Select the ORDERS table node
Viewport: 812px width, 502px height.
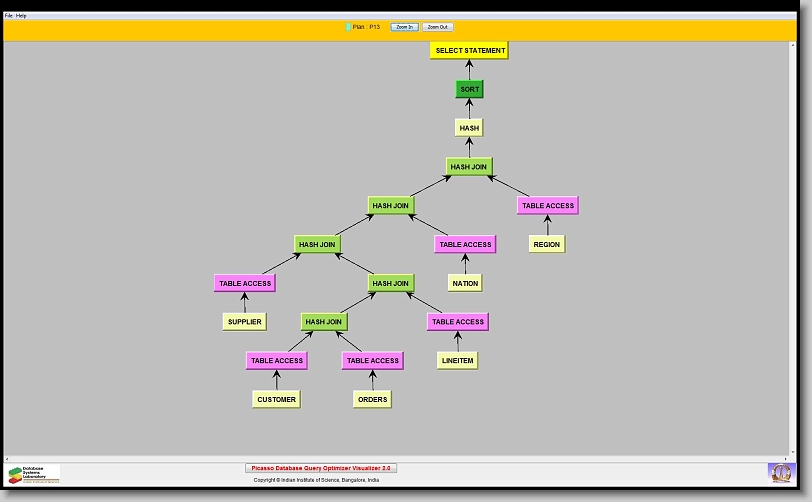[x=372, y=399]
